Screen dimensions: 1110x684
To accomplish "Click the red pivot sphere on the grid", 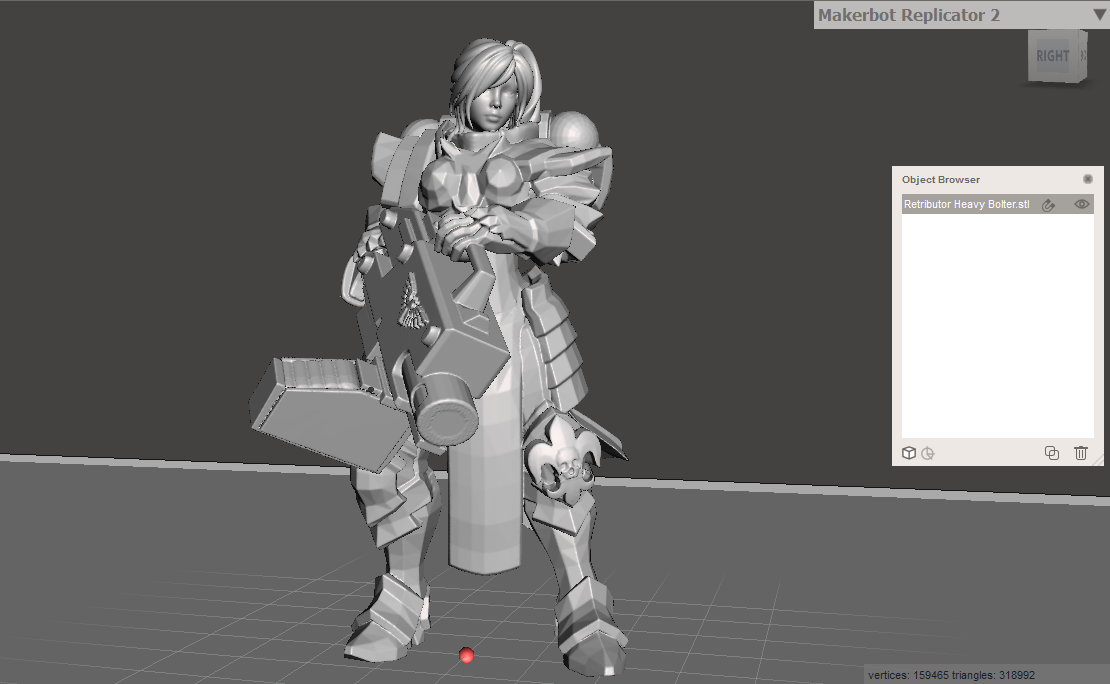I will tap(466, 656).
